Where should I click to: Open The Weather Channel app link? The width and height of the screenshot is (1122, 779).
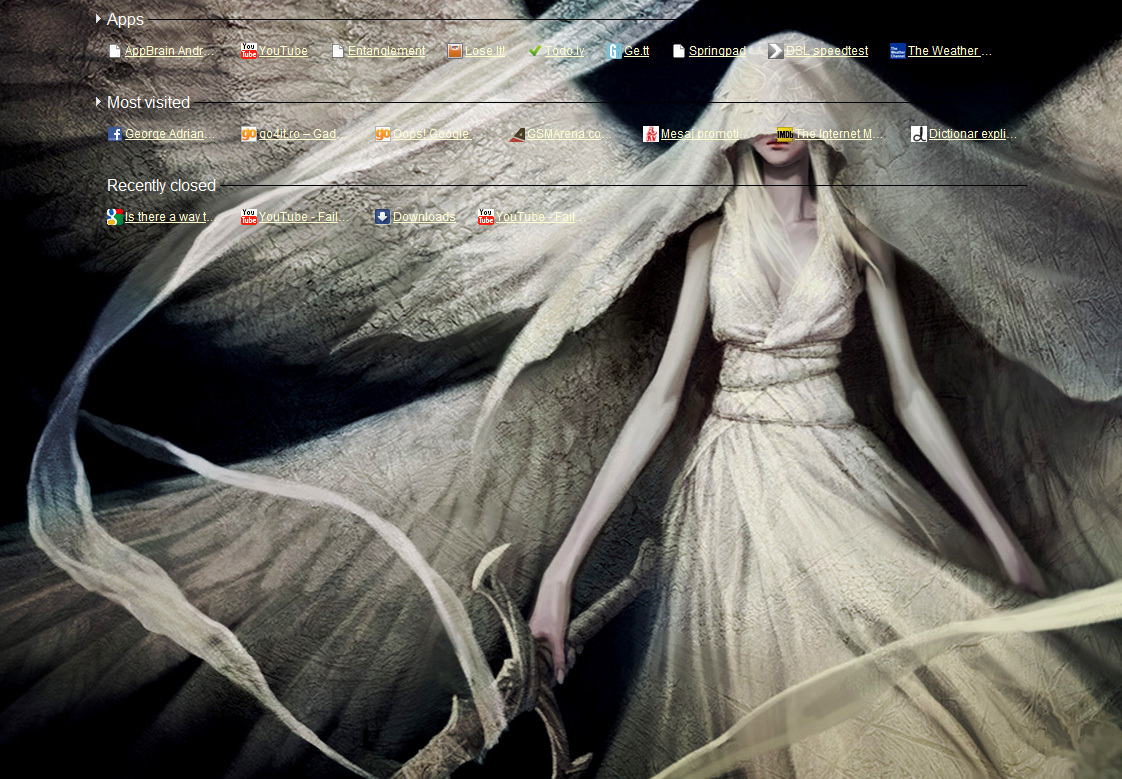point(950,51)
